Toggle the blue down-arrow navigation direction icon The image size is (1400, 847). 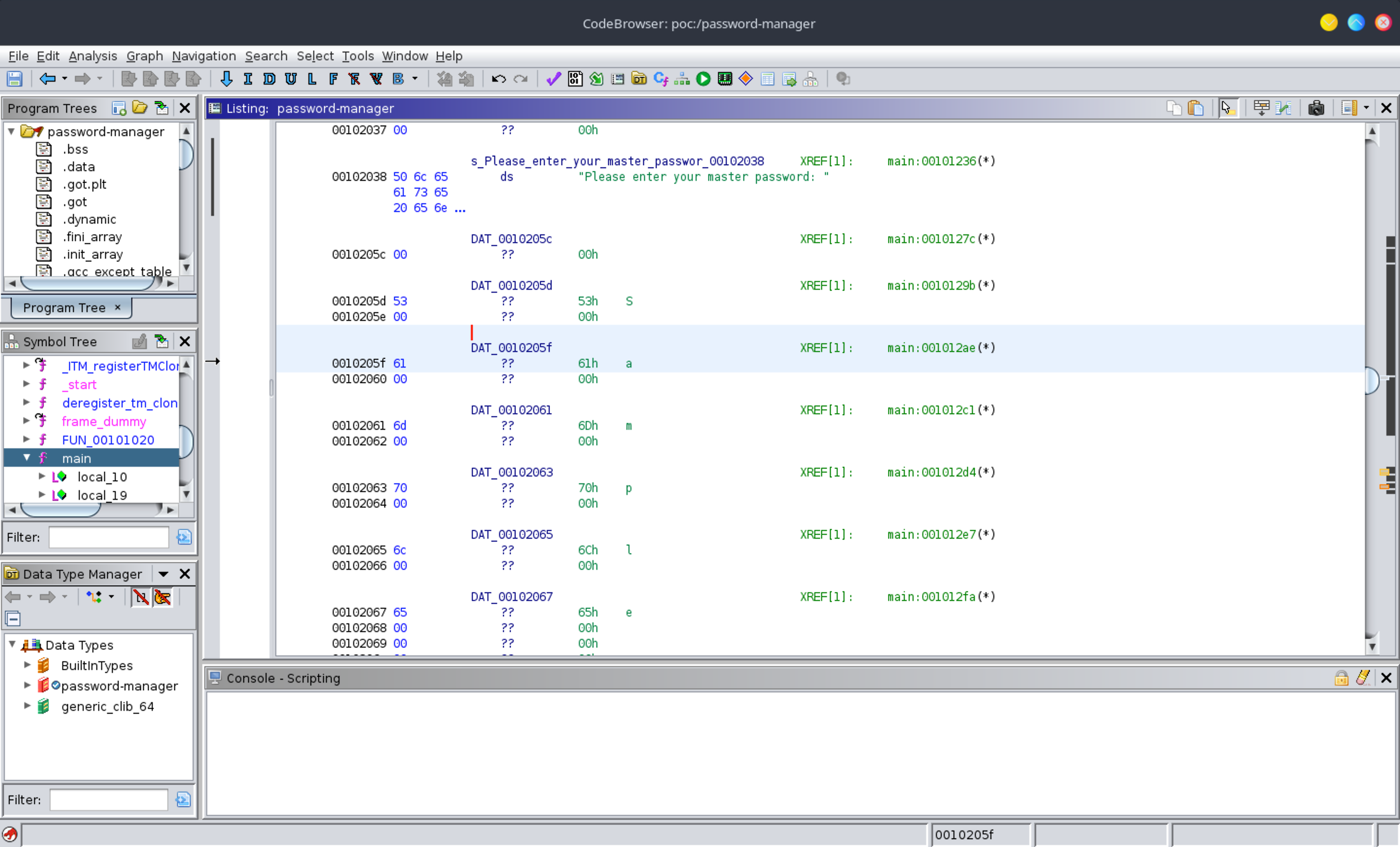226,79
